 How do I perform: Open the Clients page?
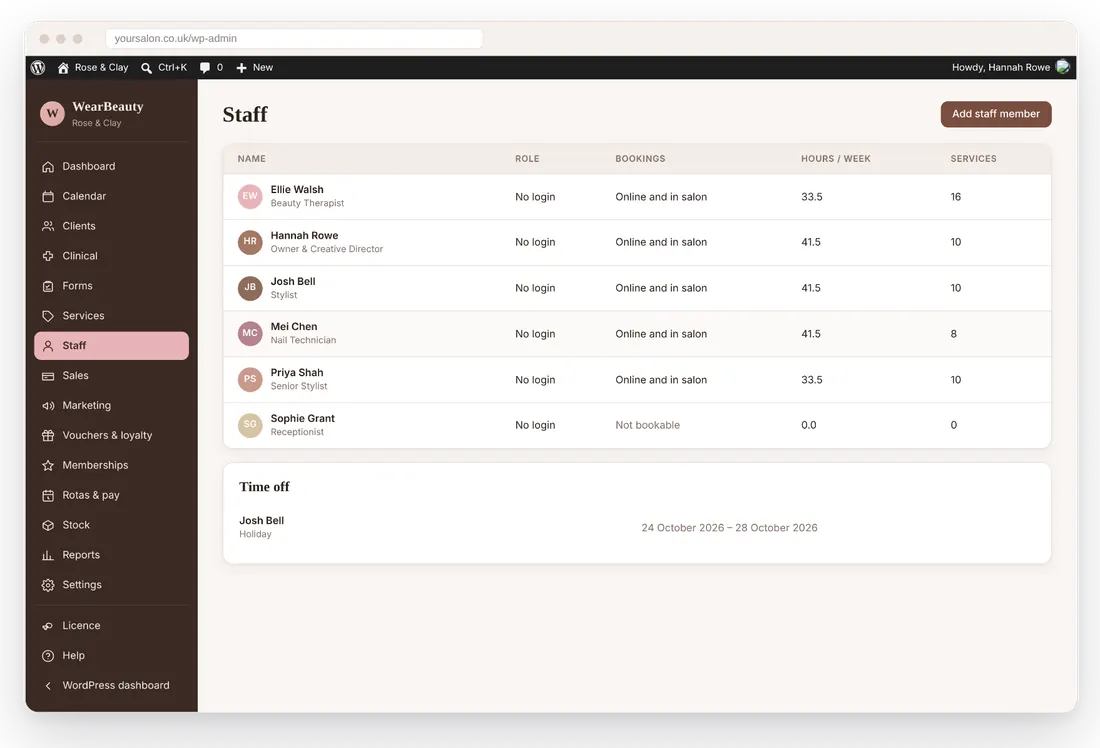[112, 226]
